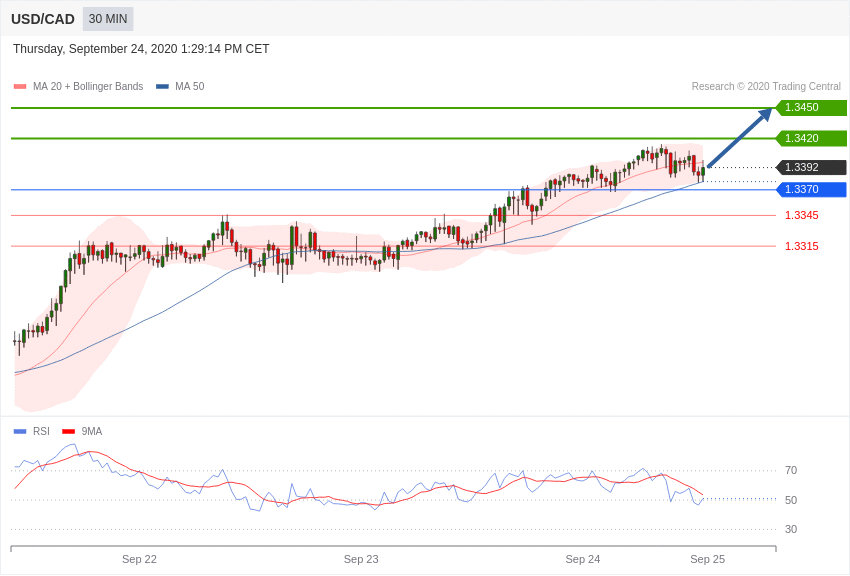Click the 1.3315 red support value
Screen dimensions: 850x576
802,246
